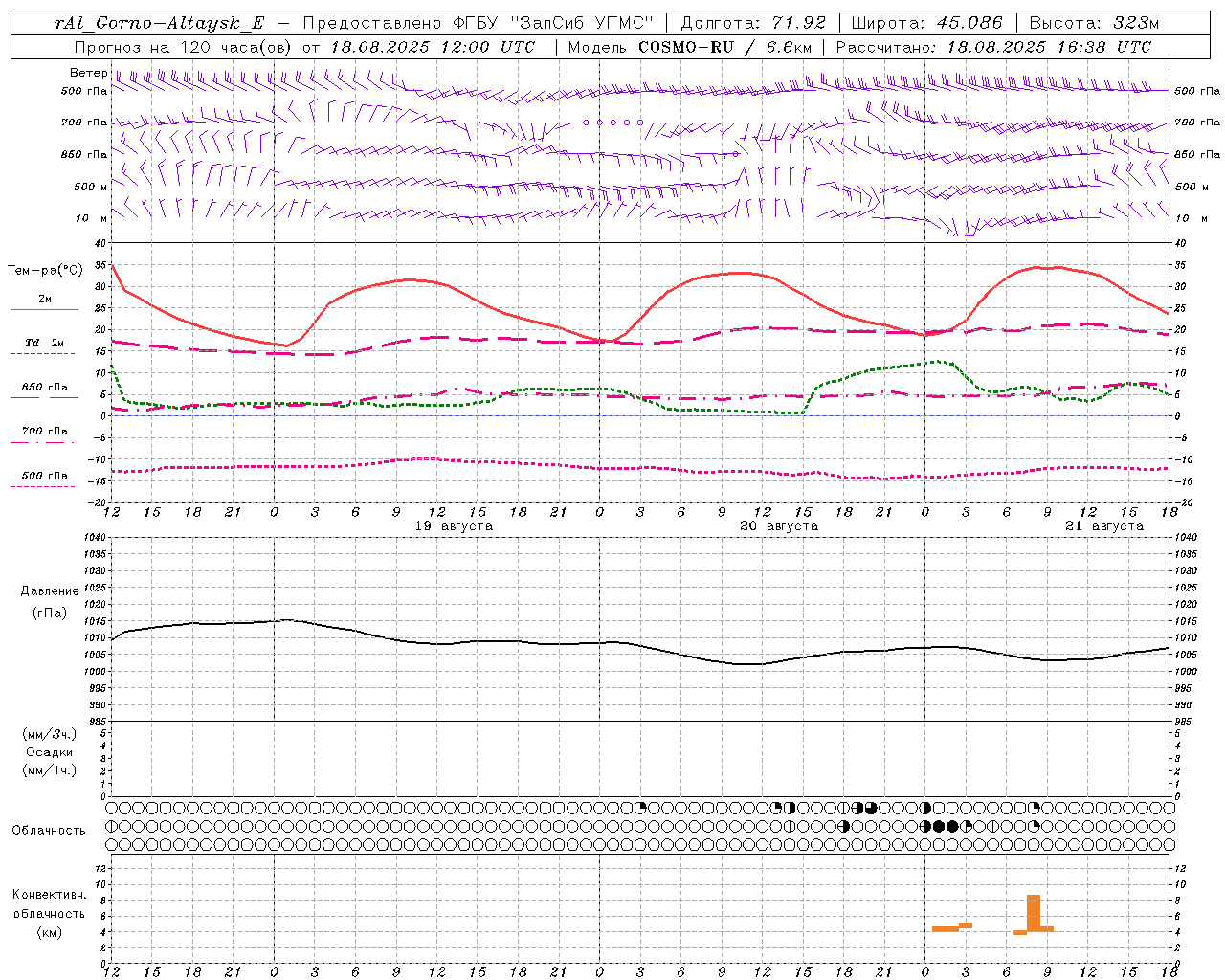Click the tallest orange convective cloud bar
The height and width of the screenshot is (980, 1225).
tap(1034, 912)
